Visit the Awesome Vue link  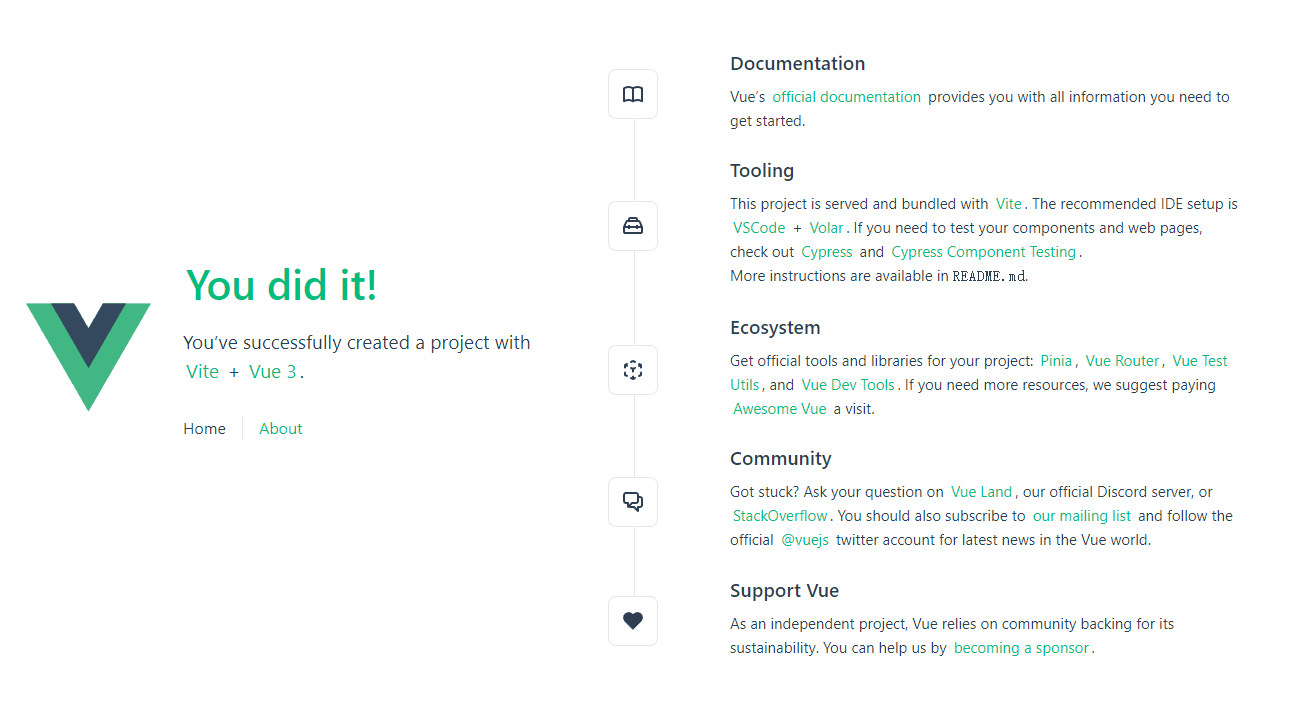[779, 409]
